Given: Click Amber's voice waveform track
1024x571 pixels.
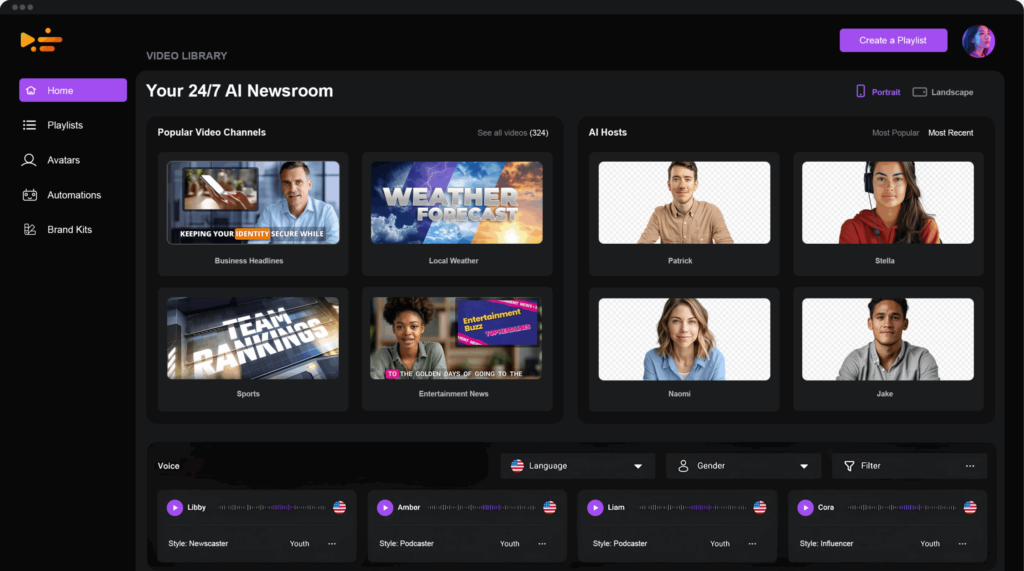Looking at the screenshot, I should (480, 508).
